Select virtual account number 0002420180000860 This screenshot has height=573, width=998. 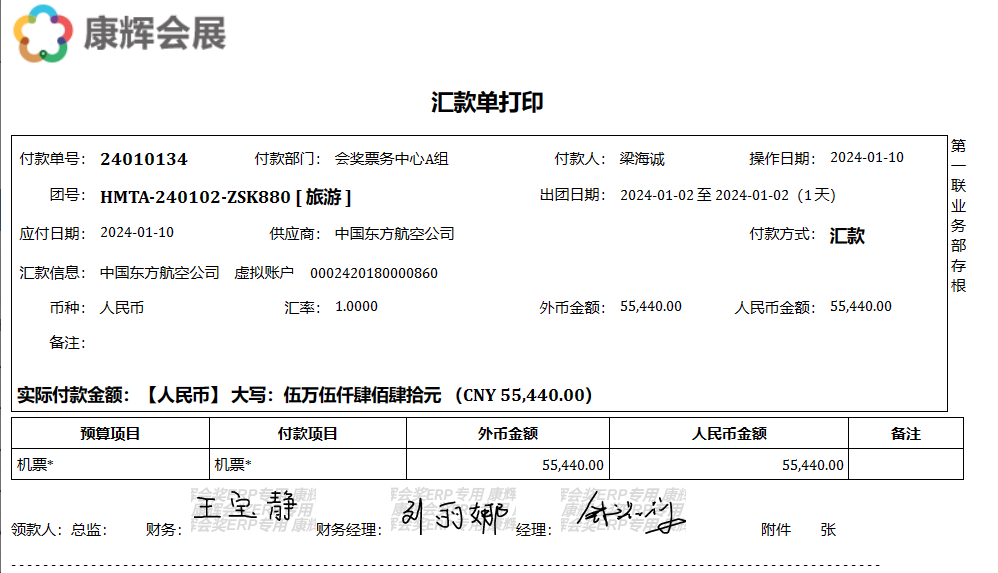tap(373, 273)
